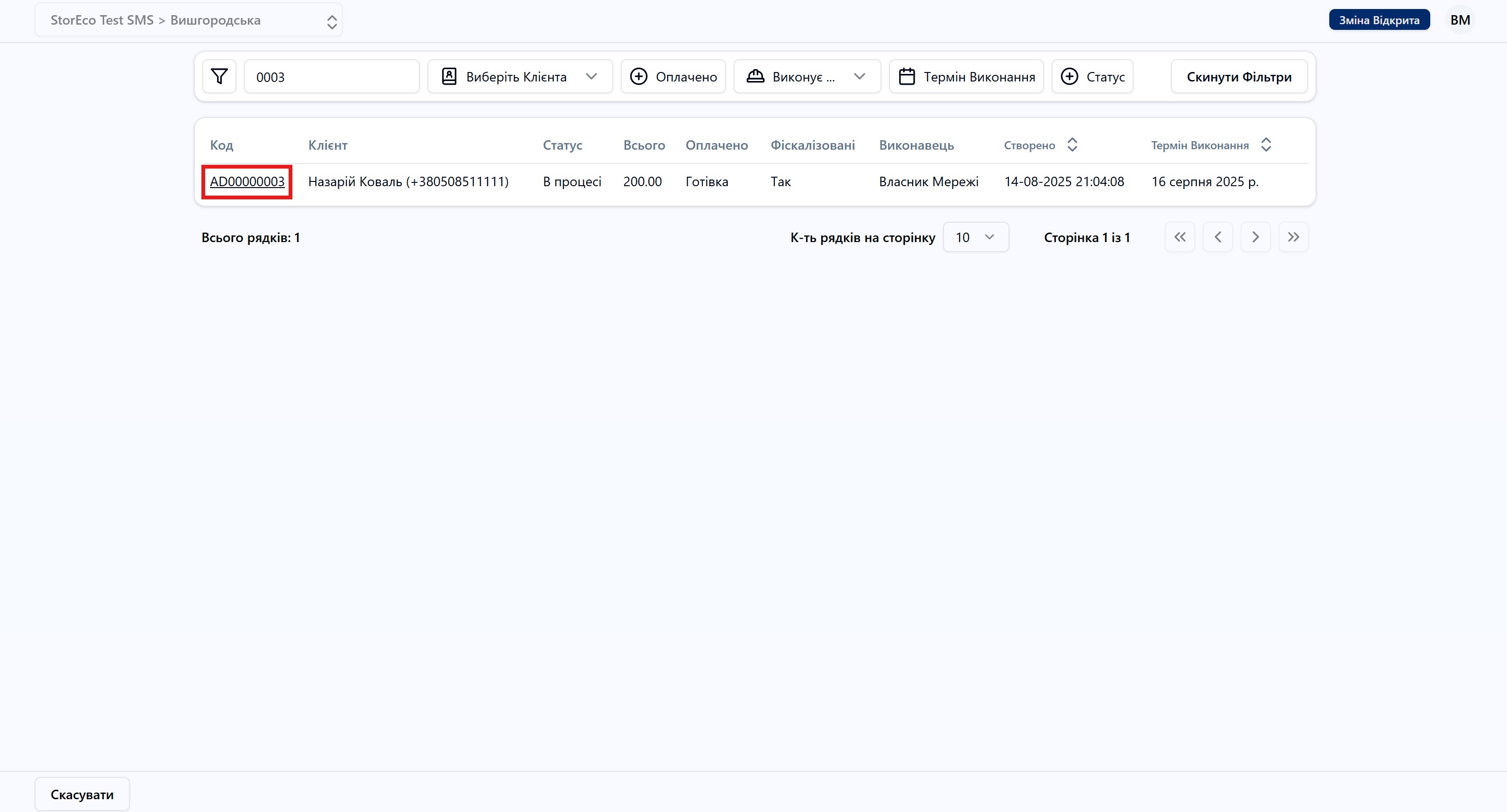Click search field containing 0003
This screenshot has width=1507, height=812.
pyautogui.click(x=331, y=77)
